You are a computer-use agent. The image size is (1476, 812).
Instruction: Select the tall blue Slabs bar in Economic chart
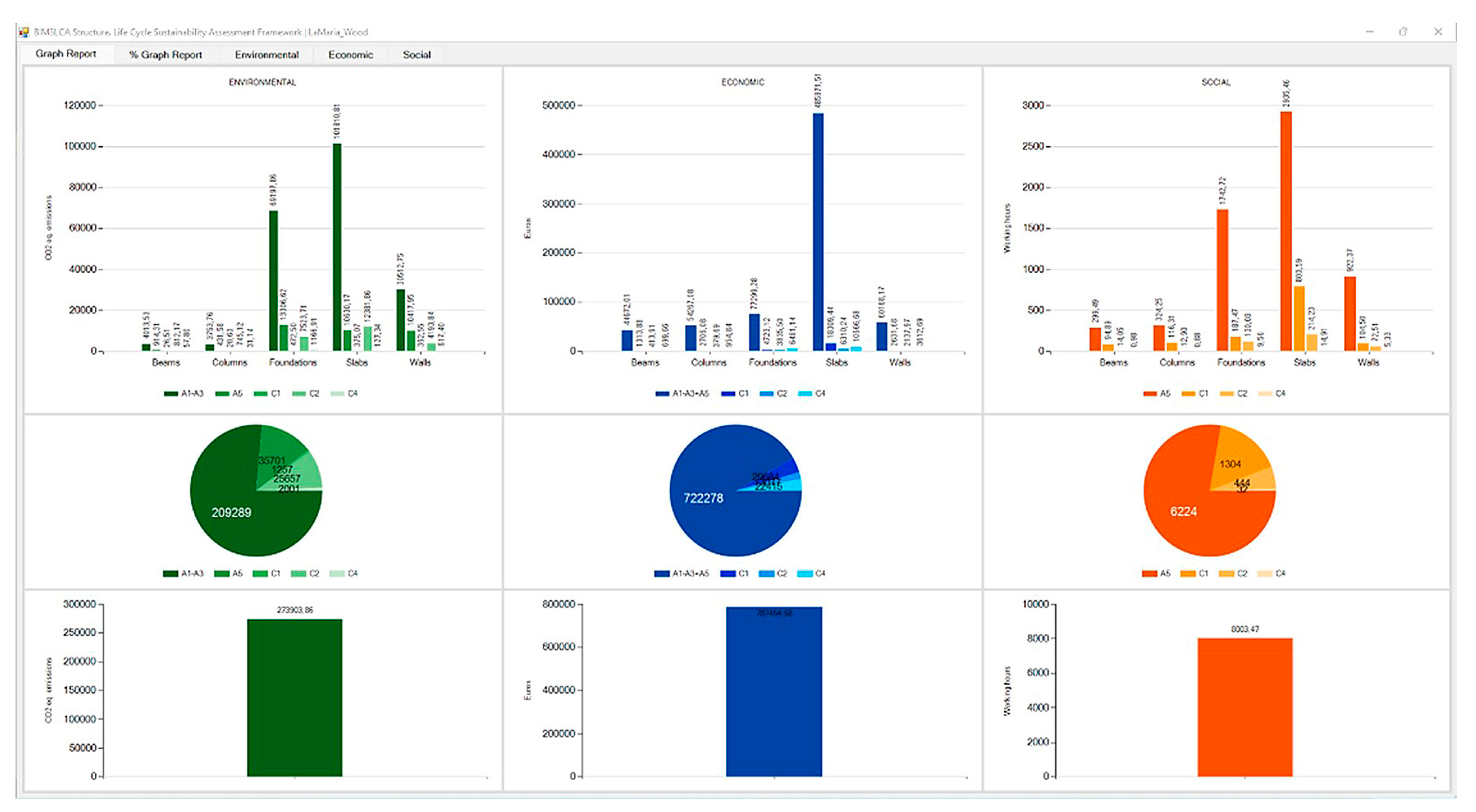click(x=818, y=232)
